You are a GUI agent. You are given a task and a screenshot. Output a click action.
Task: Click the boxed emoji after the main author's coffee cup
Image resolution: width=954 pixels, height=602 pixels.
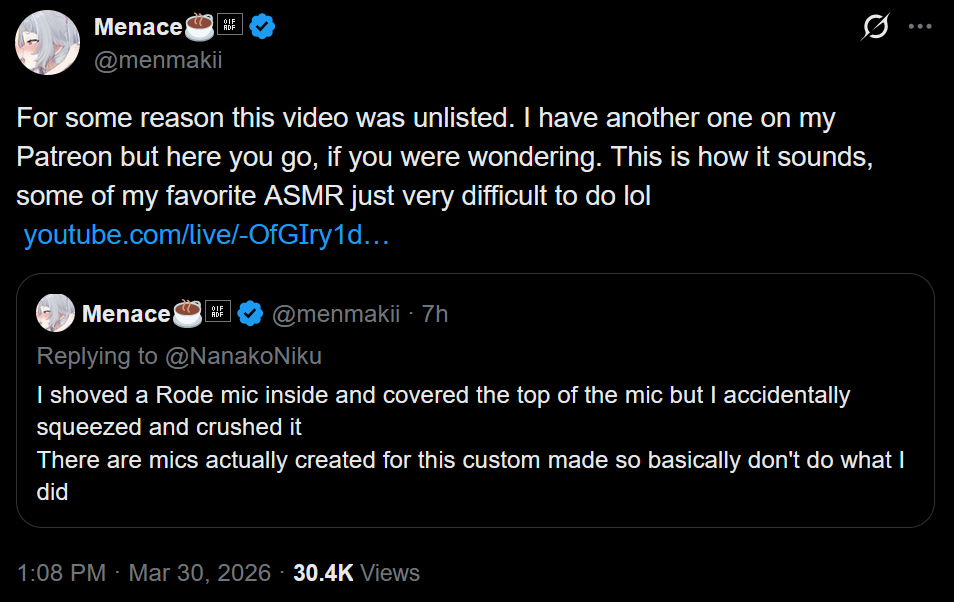(x=232, y=27)
